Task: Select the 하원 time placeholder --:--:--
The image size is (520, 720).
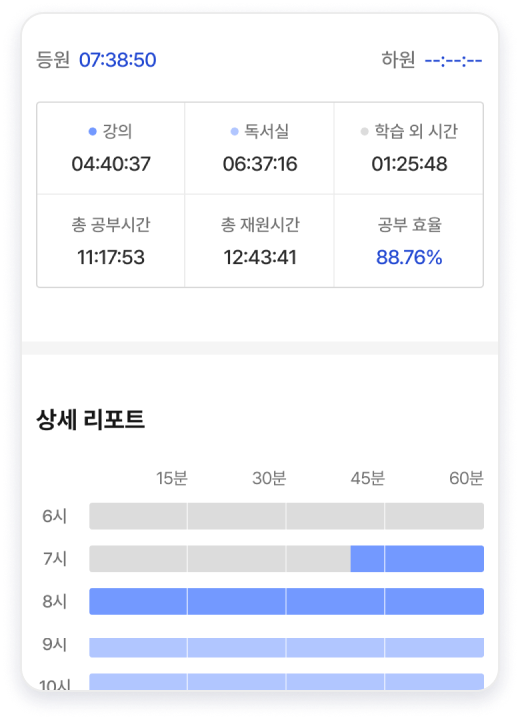Action: pos(453,60)
